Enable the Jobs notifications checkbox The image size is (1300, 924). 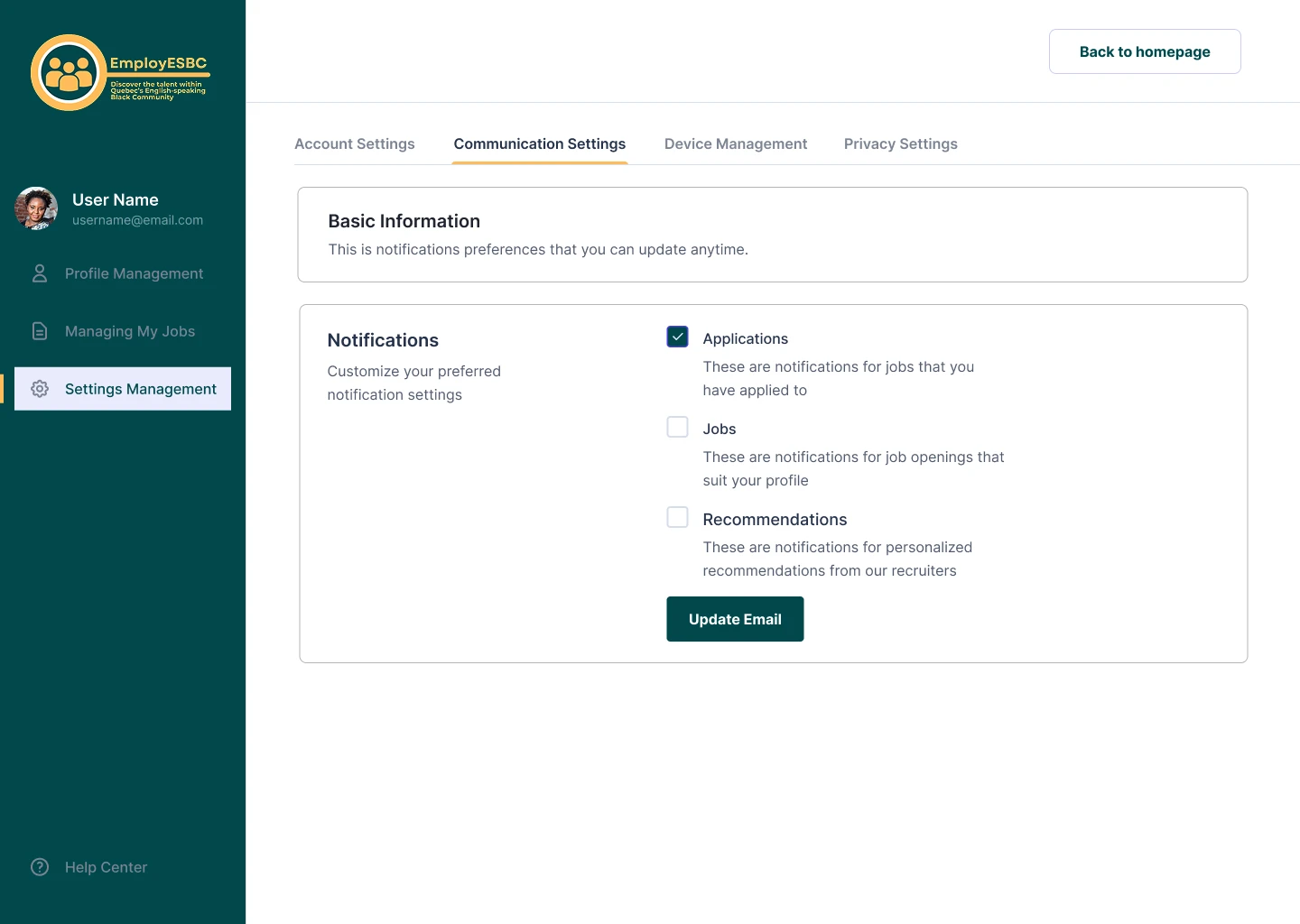677,427
